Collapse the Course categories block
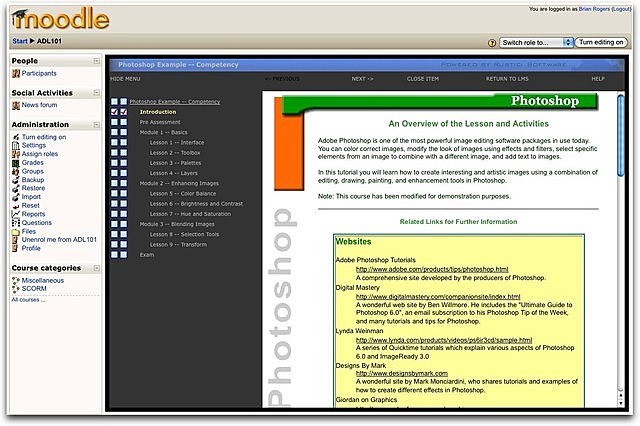The width and height of the screenshot is (640, 426). [97, 268]
